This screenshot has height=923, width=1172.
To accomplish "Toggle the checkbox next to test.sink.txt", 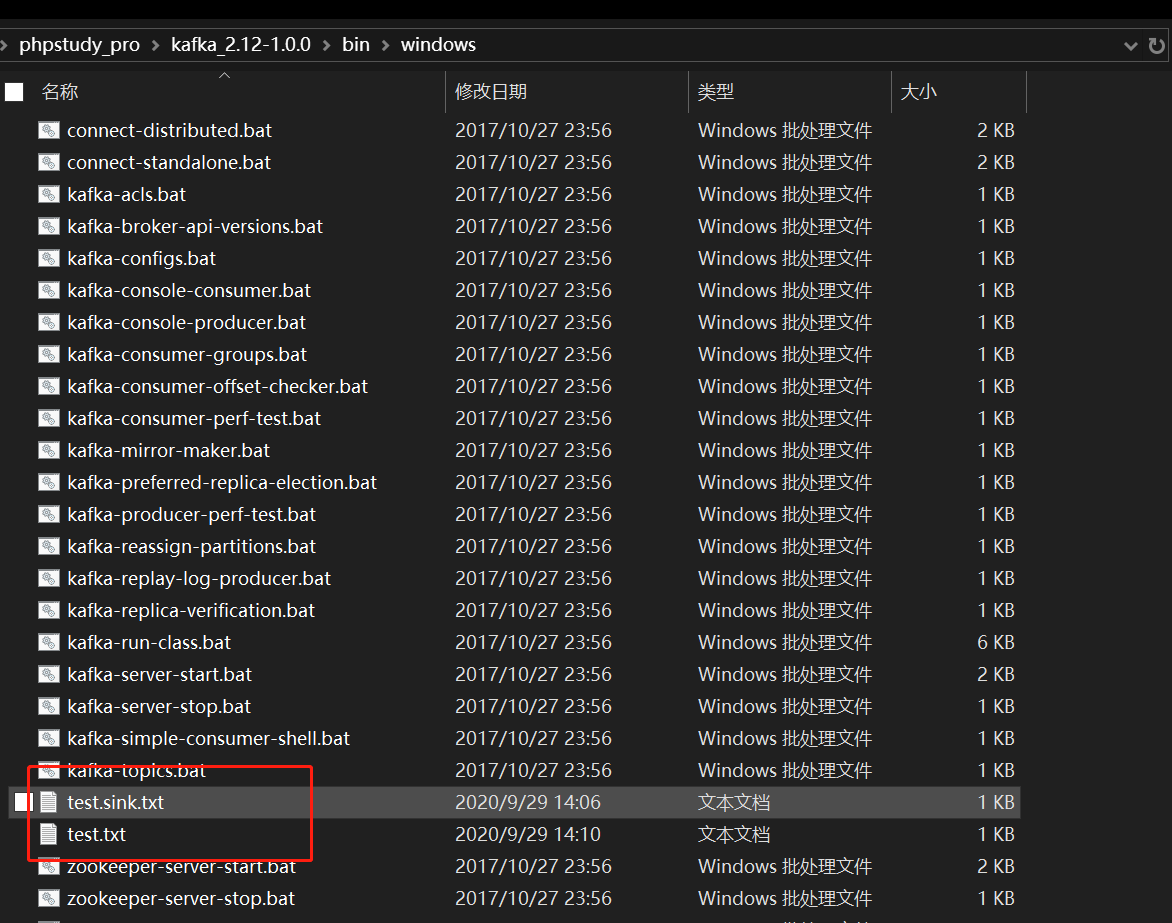I will pyautogui.click(x=24, y=803).
